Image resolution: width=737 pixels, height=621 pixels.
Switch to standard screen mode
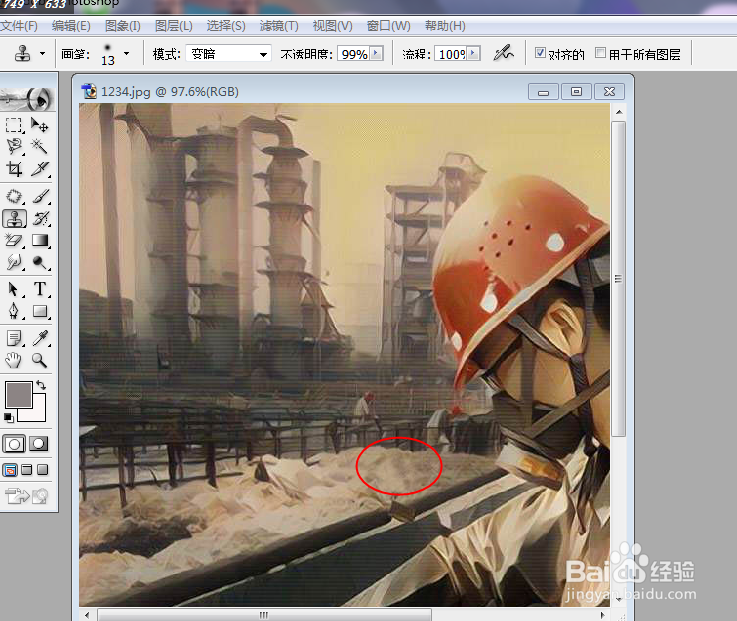pyautogui.click(x=10, y=470)
